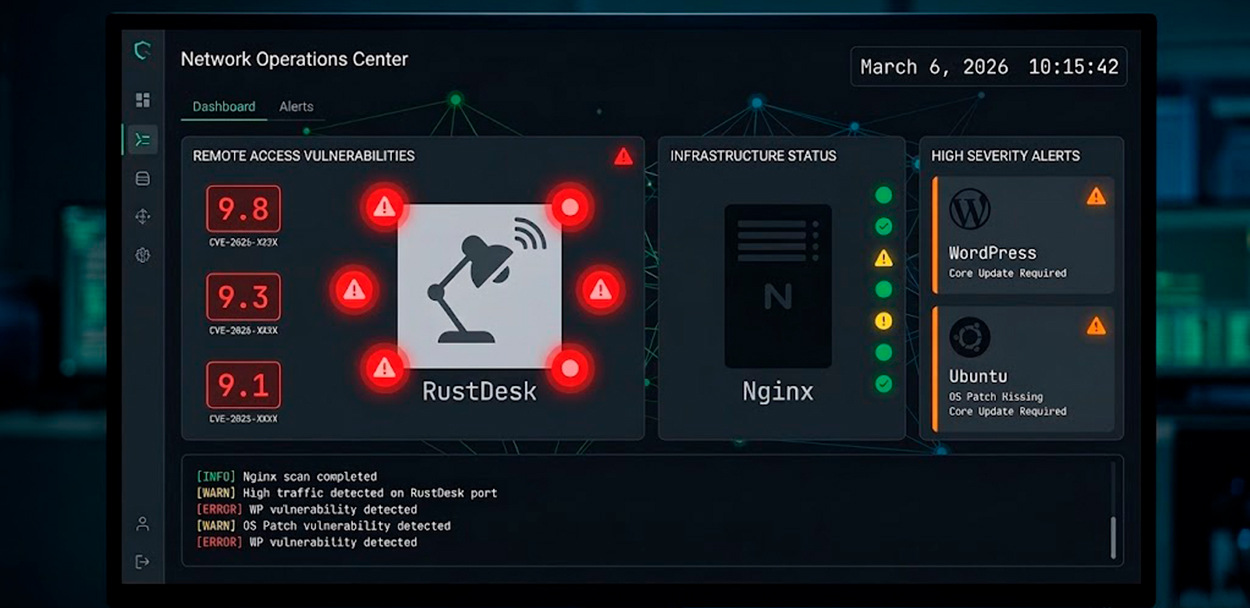Toggle the topmost green status dot
This screenshot has height=608, width=1250.
tap(882, 196)
